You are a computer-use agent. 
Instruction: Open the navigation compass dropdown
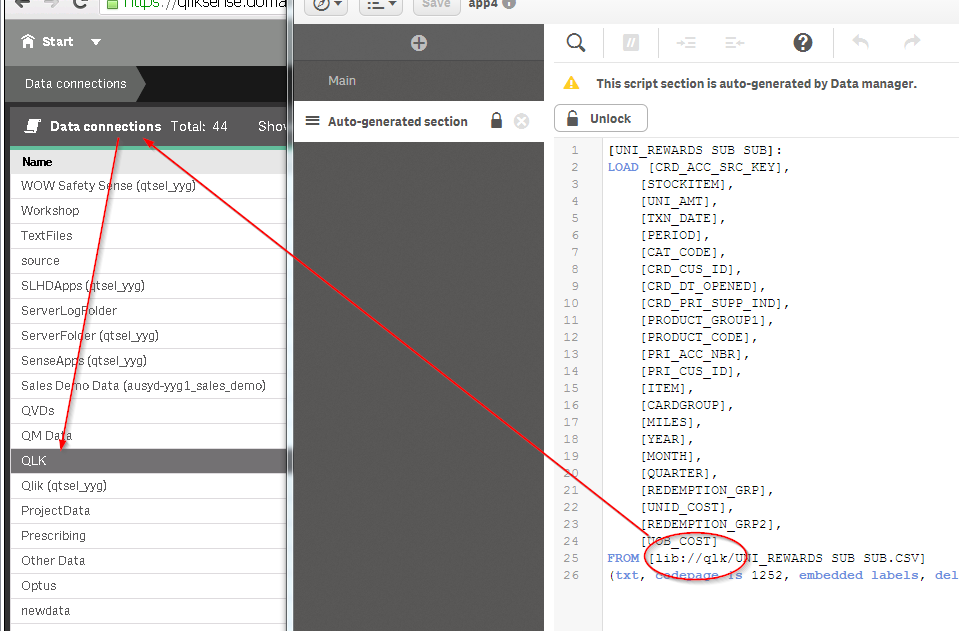click(326, 5)
